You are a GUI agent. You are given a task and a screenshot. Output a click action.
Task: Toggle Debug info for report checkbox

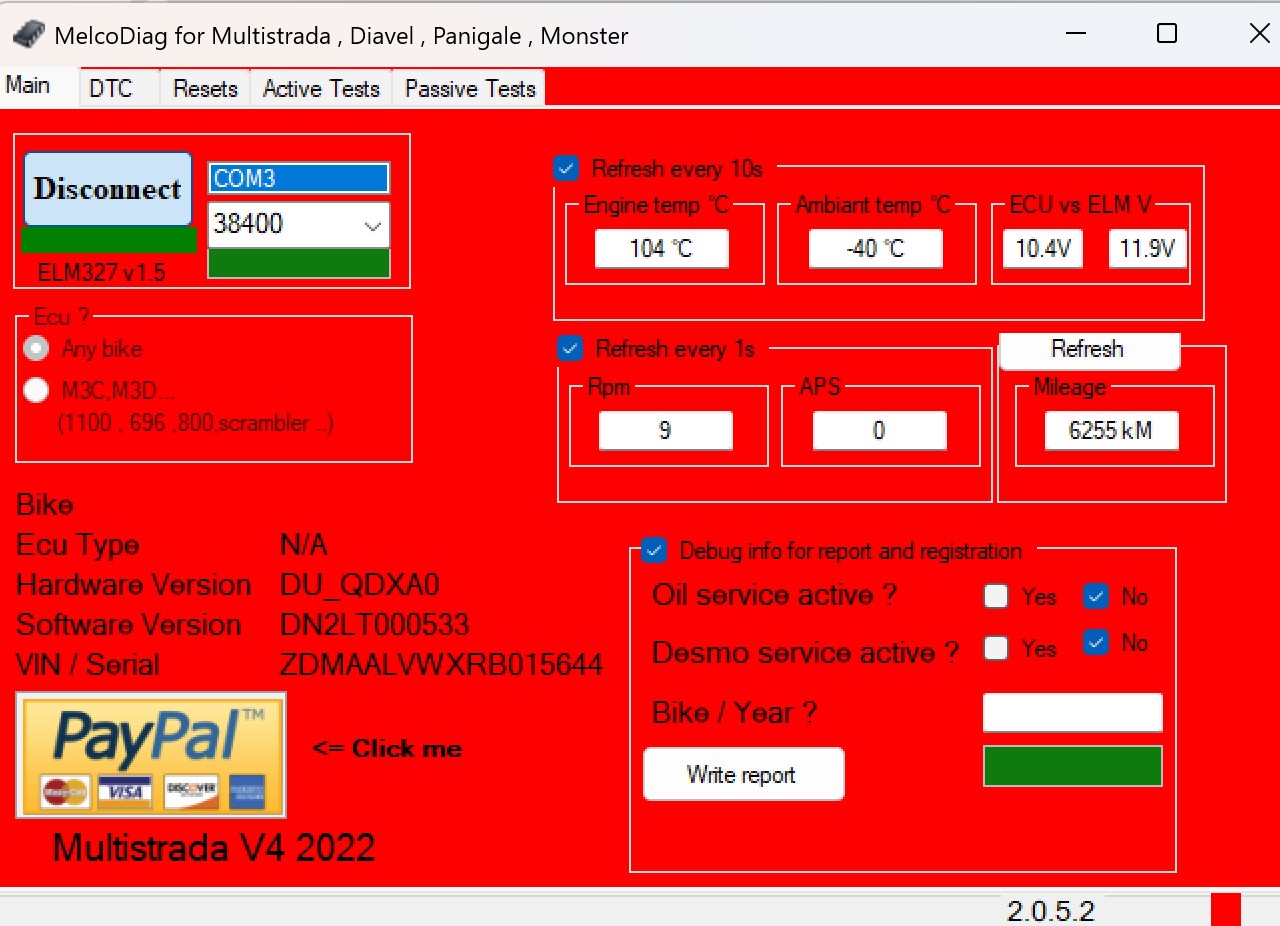(x=654, y=550)
